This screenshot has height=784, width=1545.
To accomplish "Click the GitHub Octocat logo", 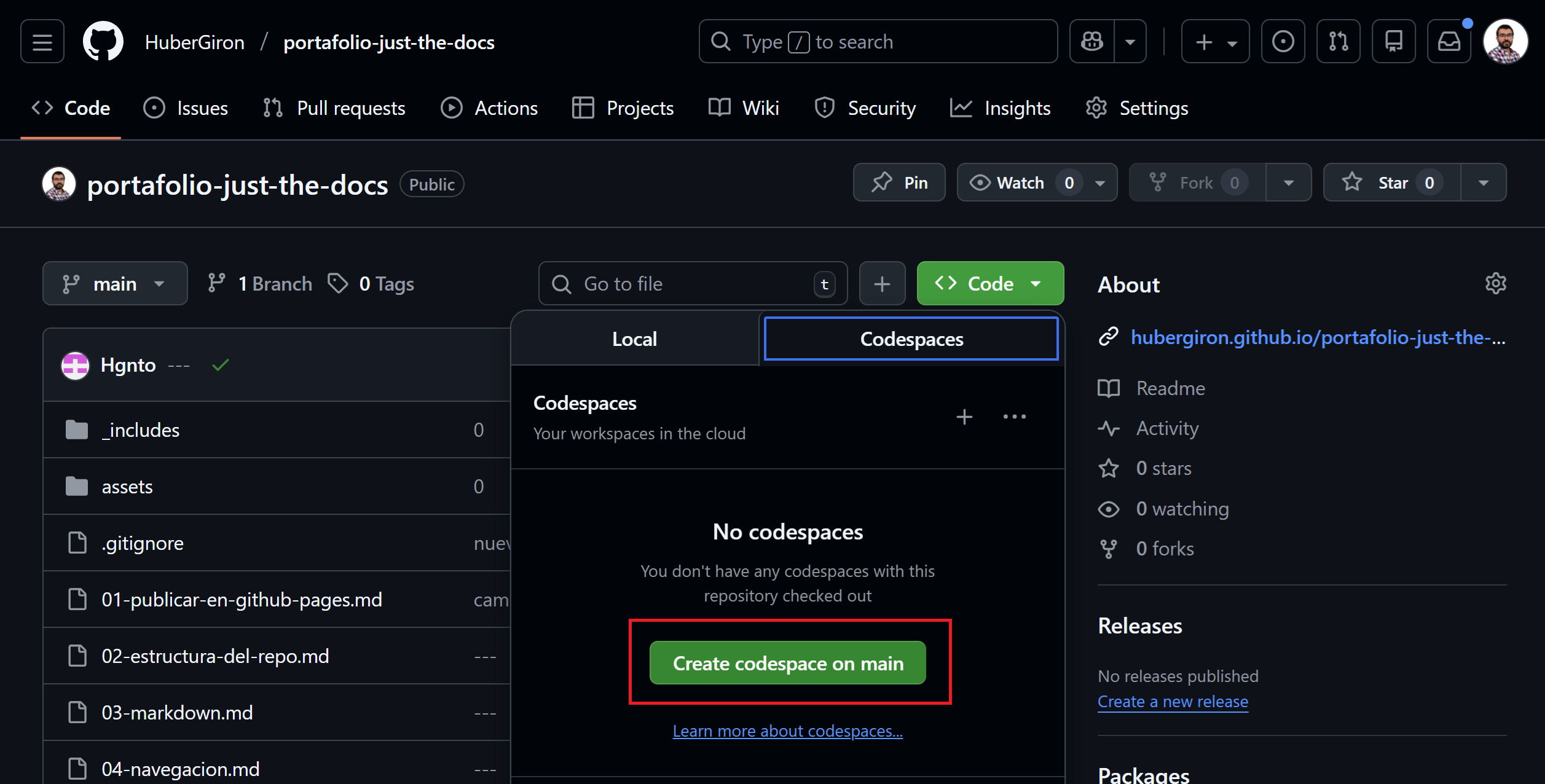I will point(103,42).
